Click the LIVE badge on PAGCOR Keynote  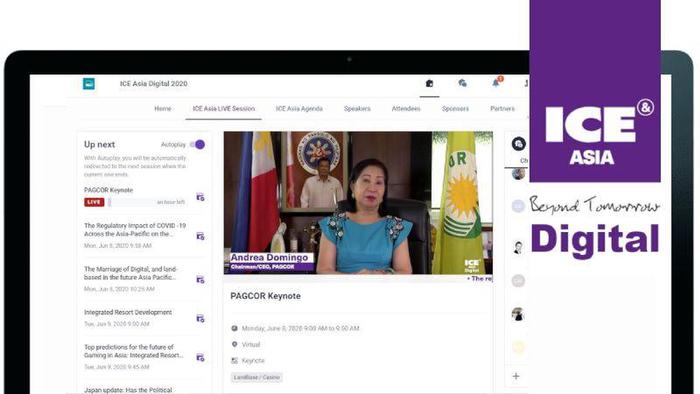click(94, 202)
